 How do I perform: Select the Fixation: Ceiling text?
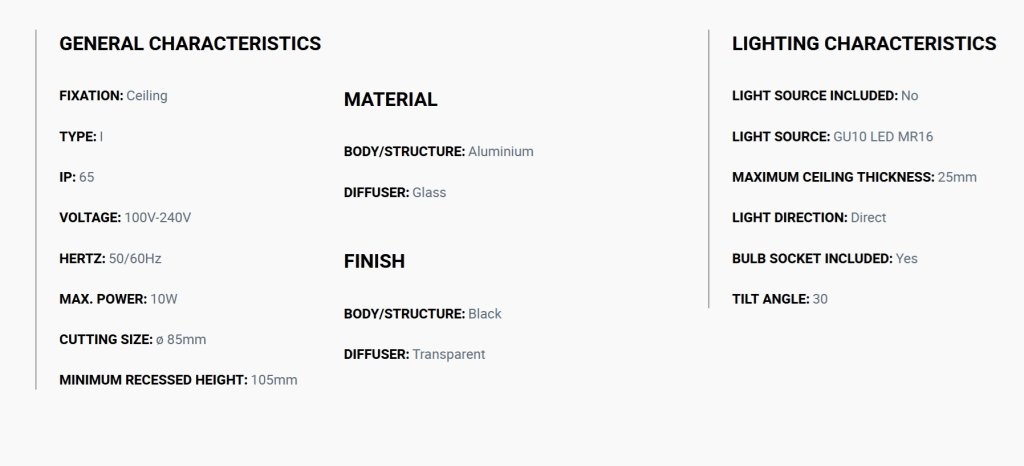pyautogui.click(x=113, y=96)
